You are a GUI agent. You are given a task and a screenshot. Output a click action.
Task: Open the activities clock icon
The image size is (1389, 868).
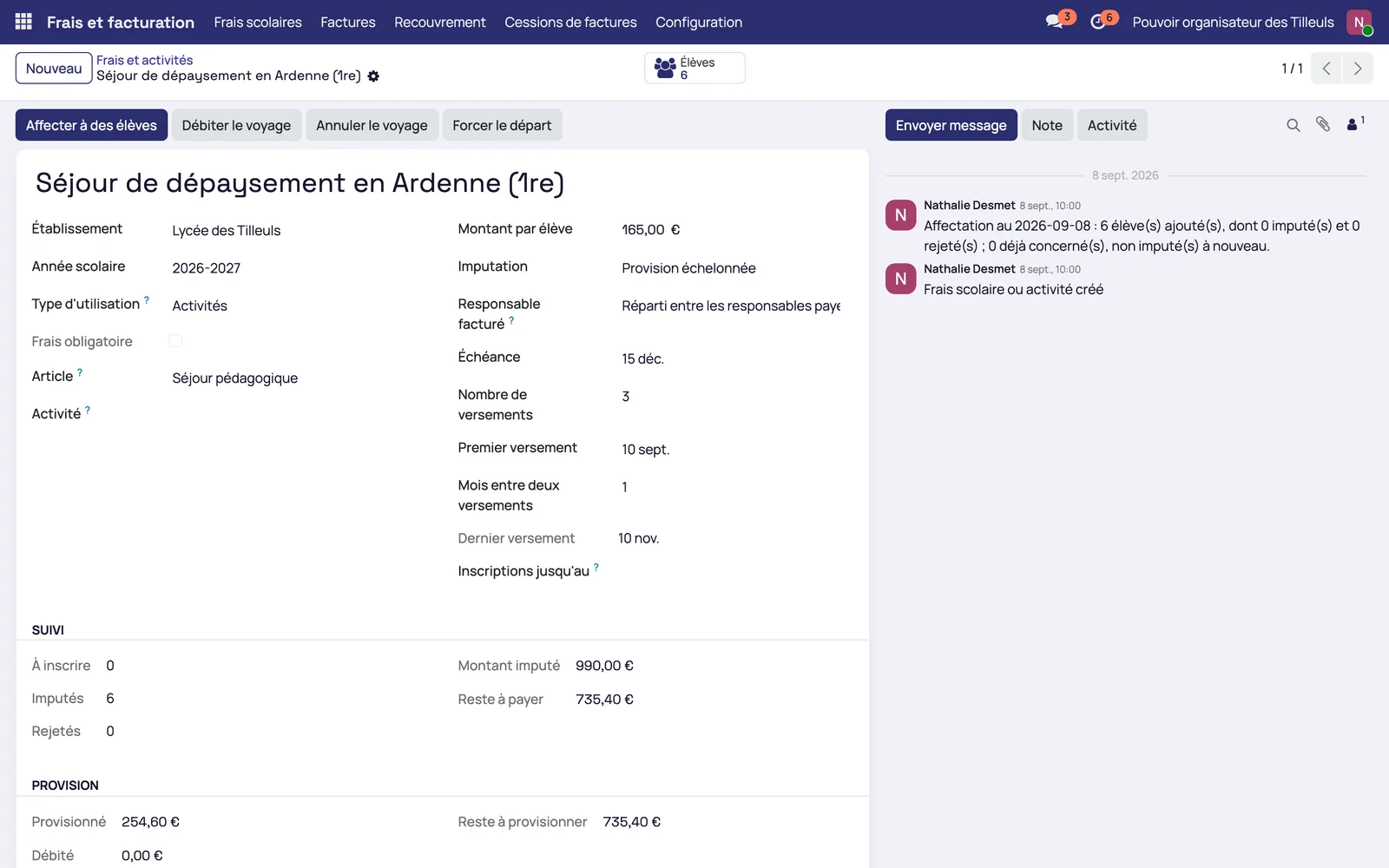point(1098,22)
